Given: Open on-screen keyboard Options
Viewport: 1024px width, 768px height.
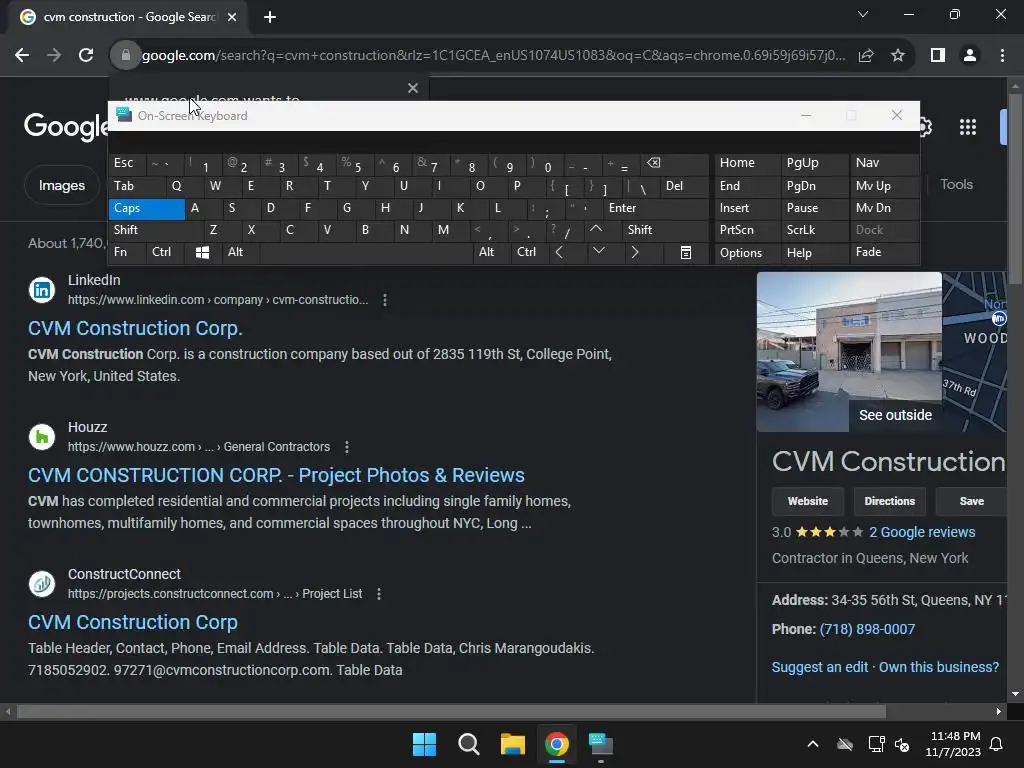Looking at the screenshot, I should (x=746, y=253).
